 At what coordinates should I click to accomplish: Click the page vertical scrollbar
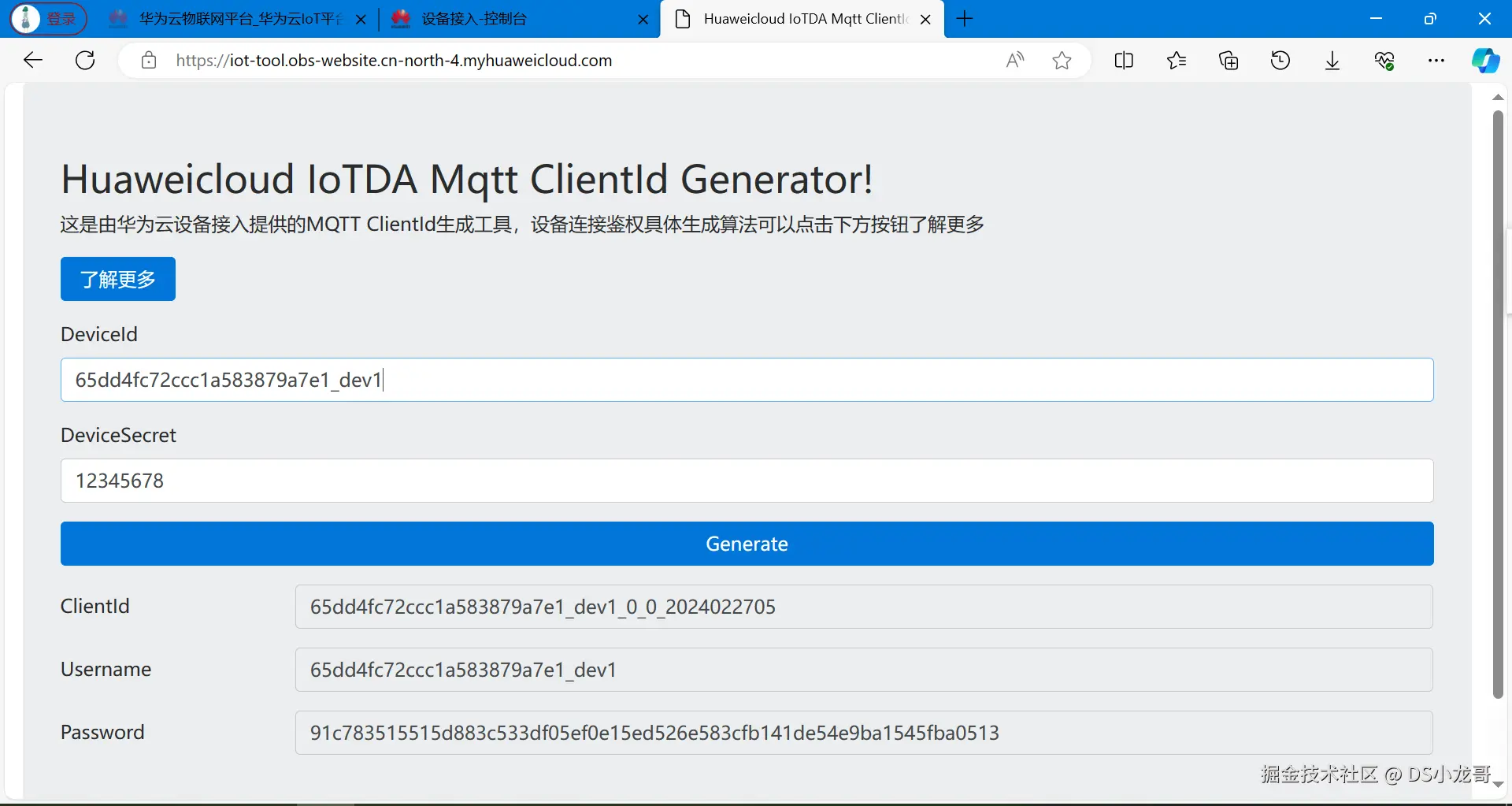[x=1498, y=404]
